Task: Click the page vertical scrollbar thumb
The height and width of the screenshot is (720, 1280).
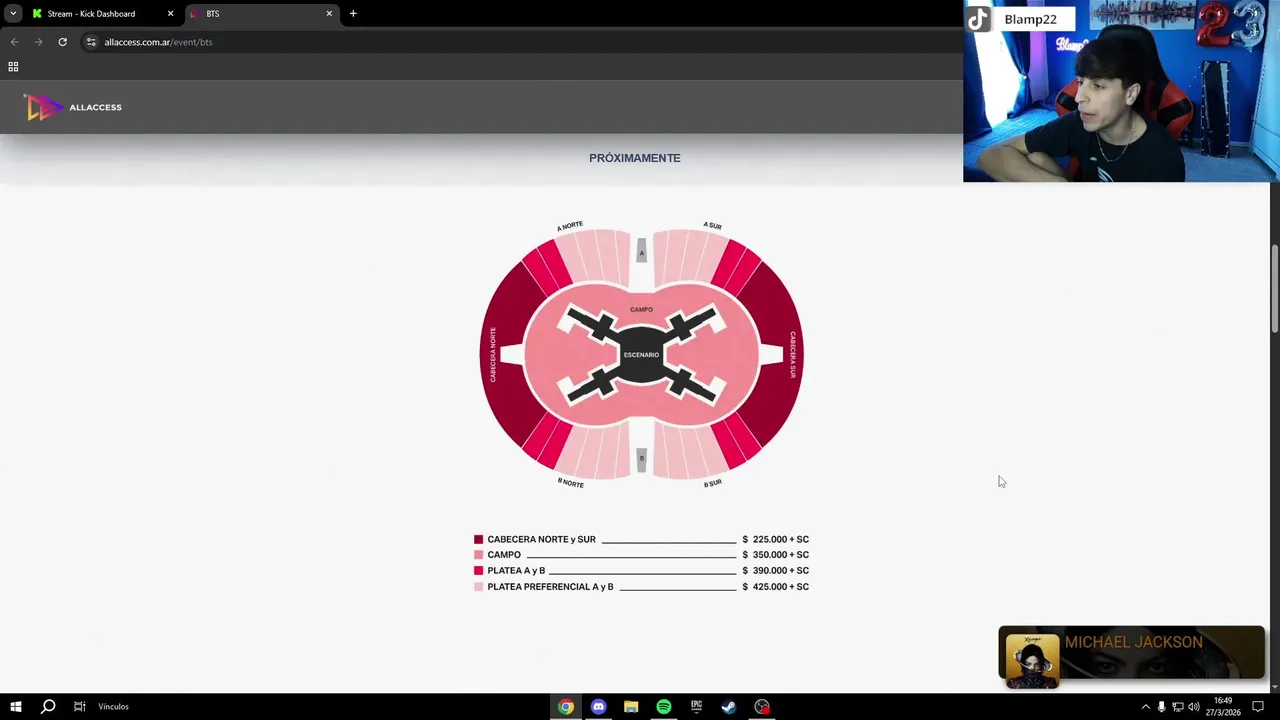Action: 1274,289
